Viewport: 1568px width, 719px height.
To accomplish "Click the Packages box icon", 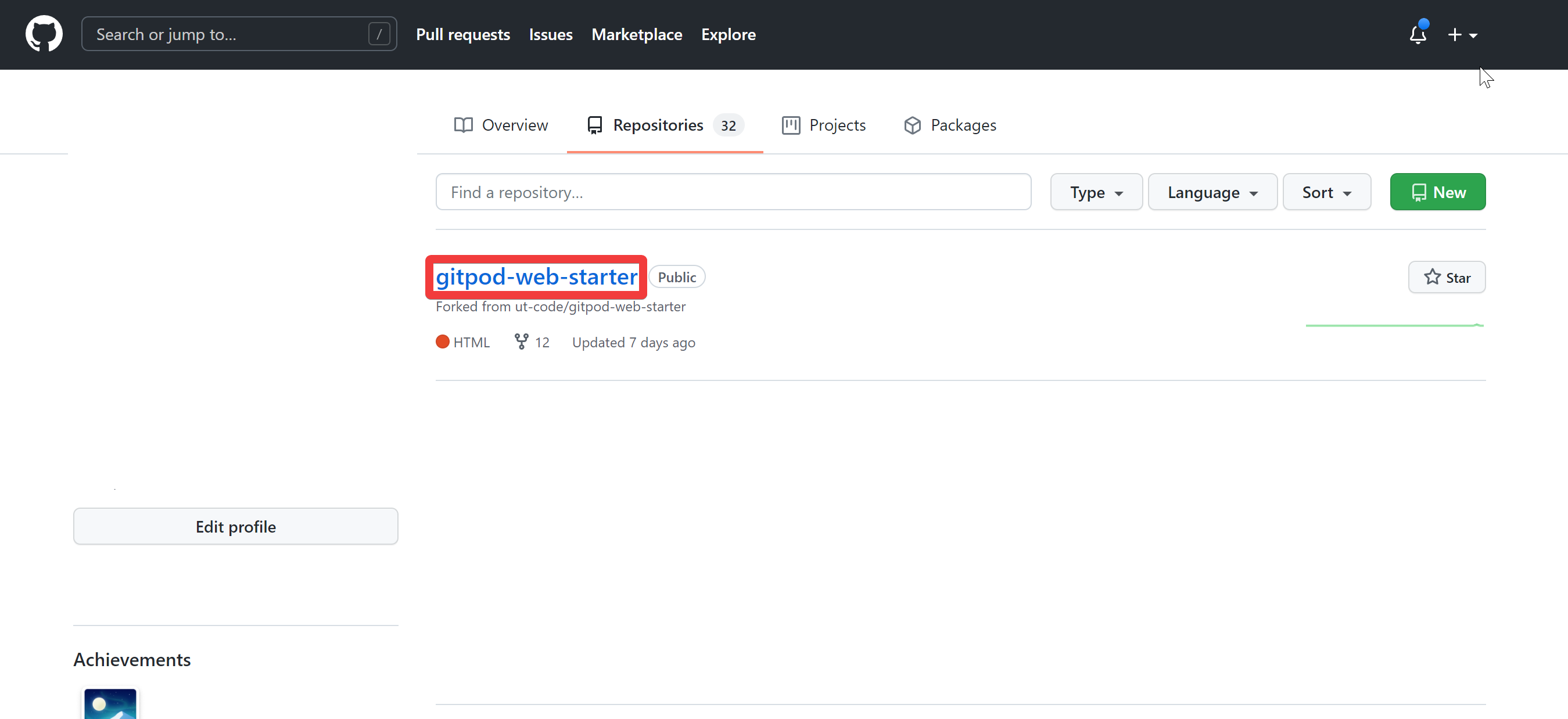I will [x=912, y=125].
